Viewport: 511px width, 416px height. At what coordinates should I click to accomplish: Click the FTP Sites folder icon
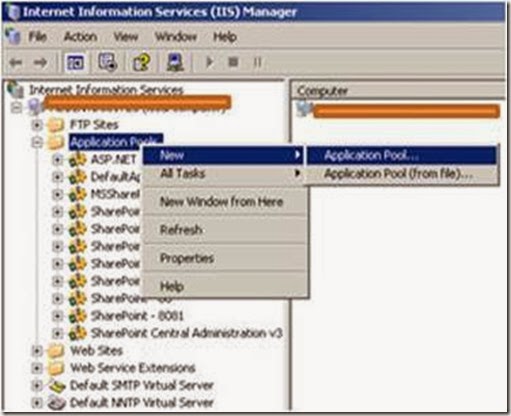pyautogui.click(x=55, y=125)
